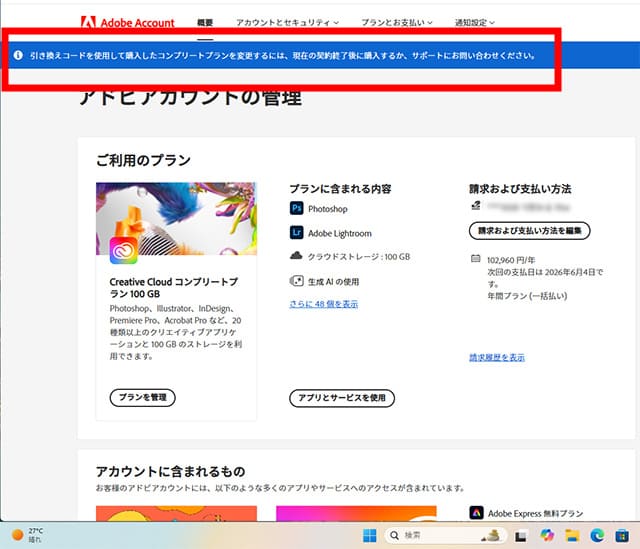Click the pink gradient card thumbnail
This screenshot has width=640, height=549.
click(356, 513)
